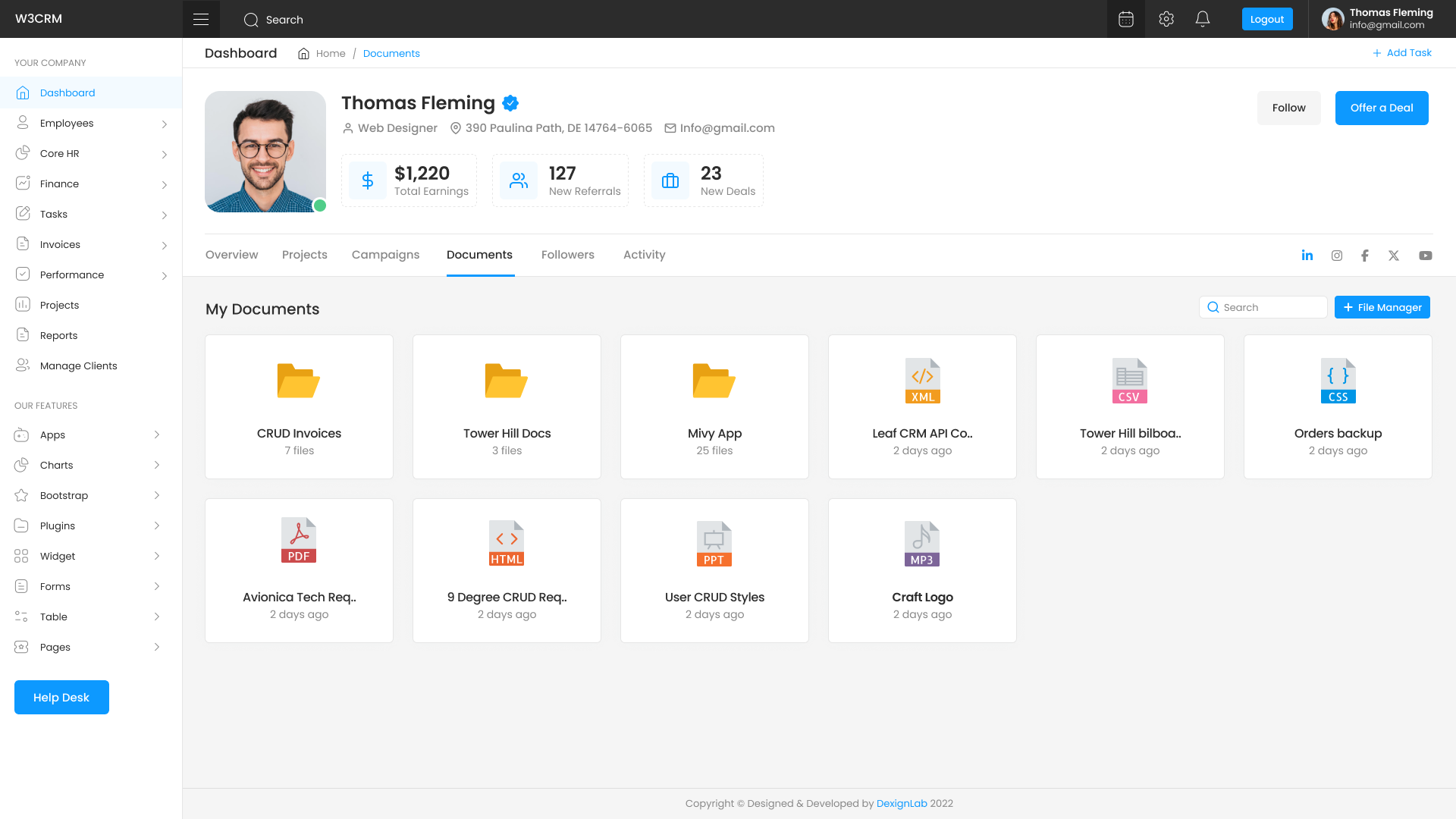
Task: Open the calendar icon in the top bar
Action: click(1125, 19)
